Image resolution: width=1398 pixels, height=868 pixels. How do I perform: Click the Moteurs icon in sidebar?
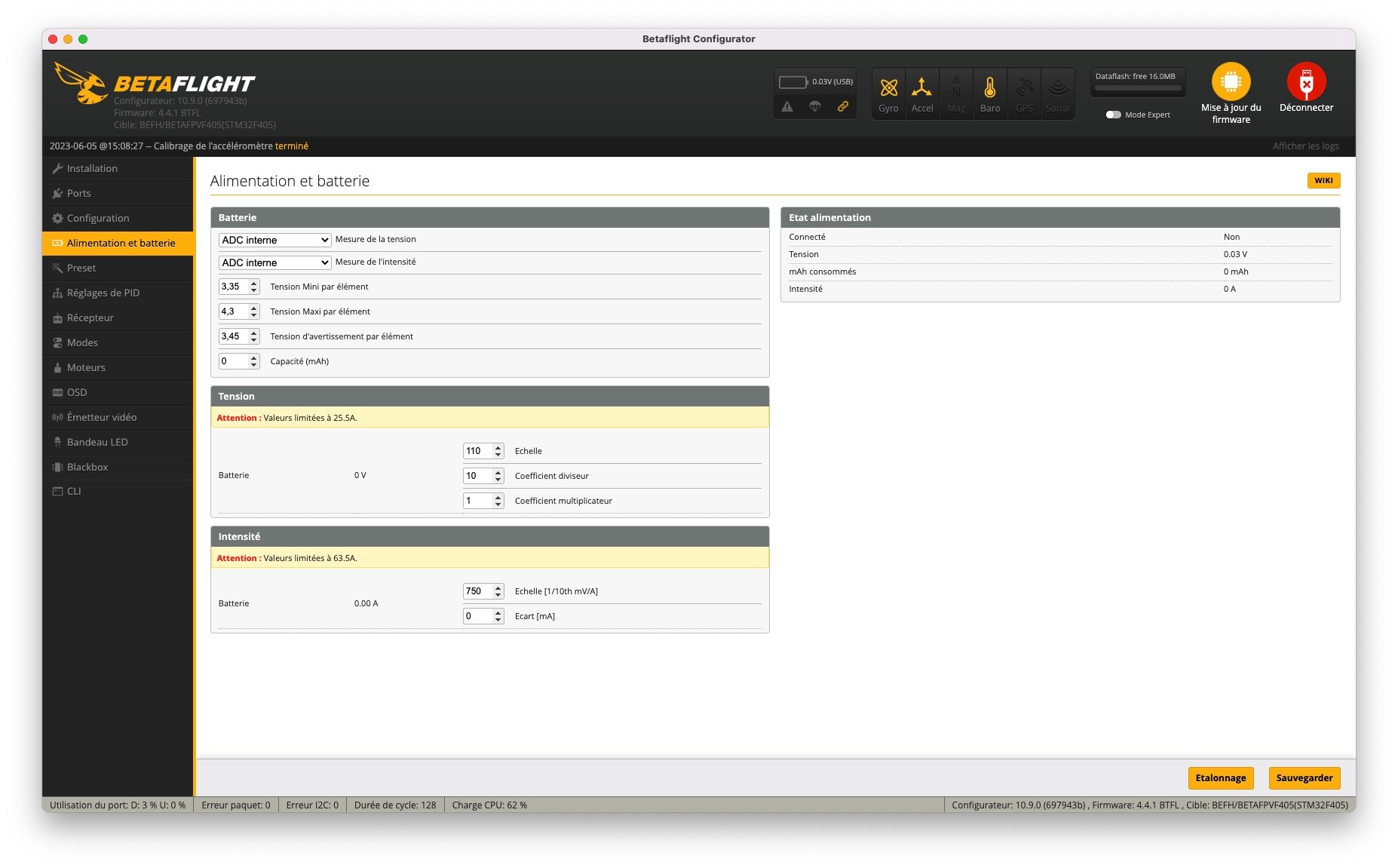click(57, 367)
